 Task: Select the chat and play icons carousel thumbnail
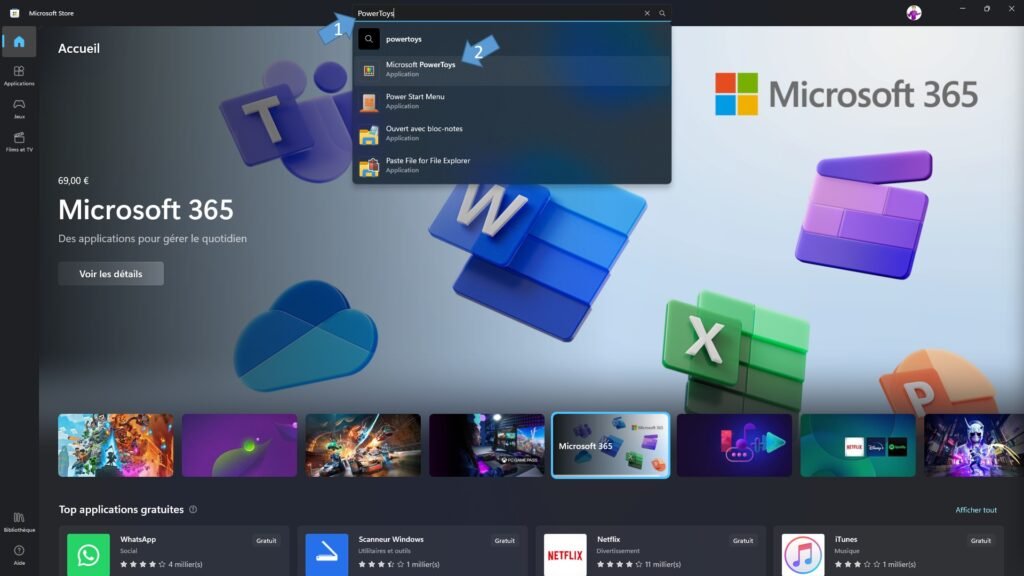734,445
